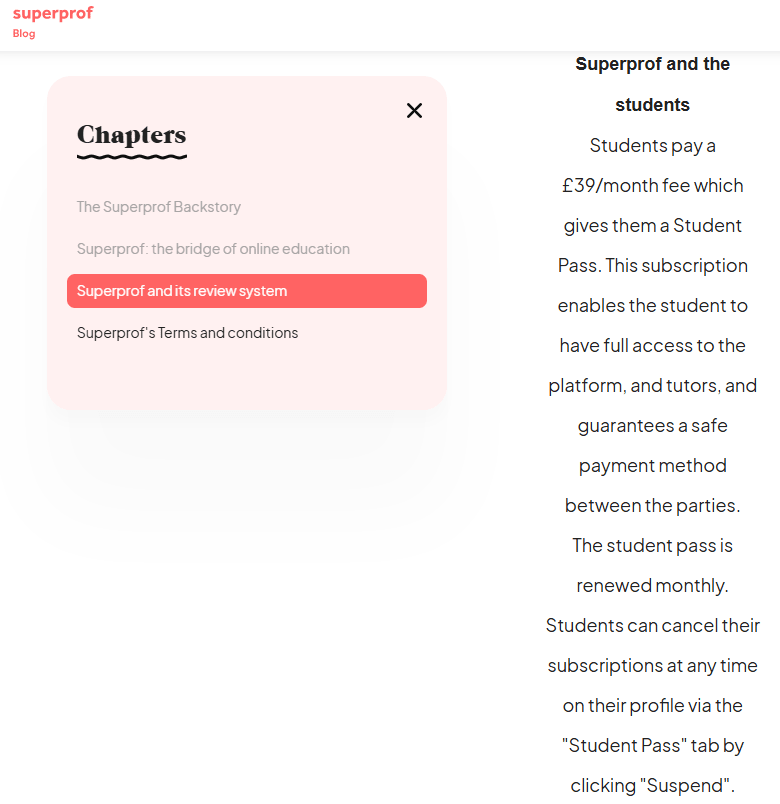Click the 'between the parties' line

[652, 505]
